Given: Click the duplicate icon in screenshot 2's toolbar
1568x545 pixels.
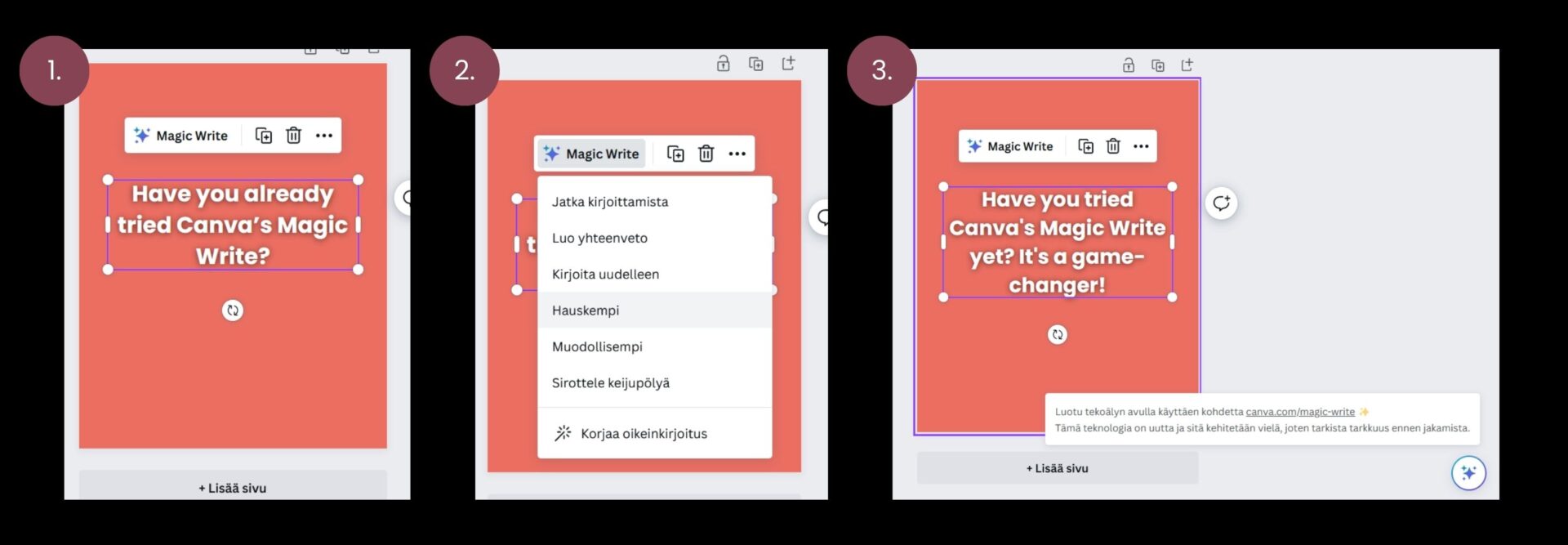Looking at the screenshot, I should pyautogui.click(x=675, y=154).
